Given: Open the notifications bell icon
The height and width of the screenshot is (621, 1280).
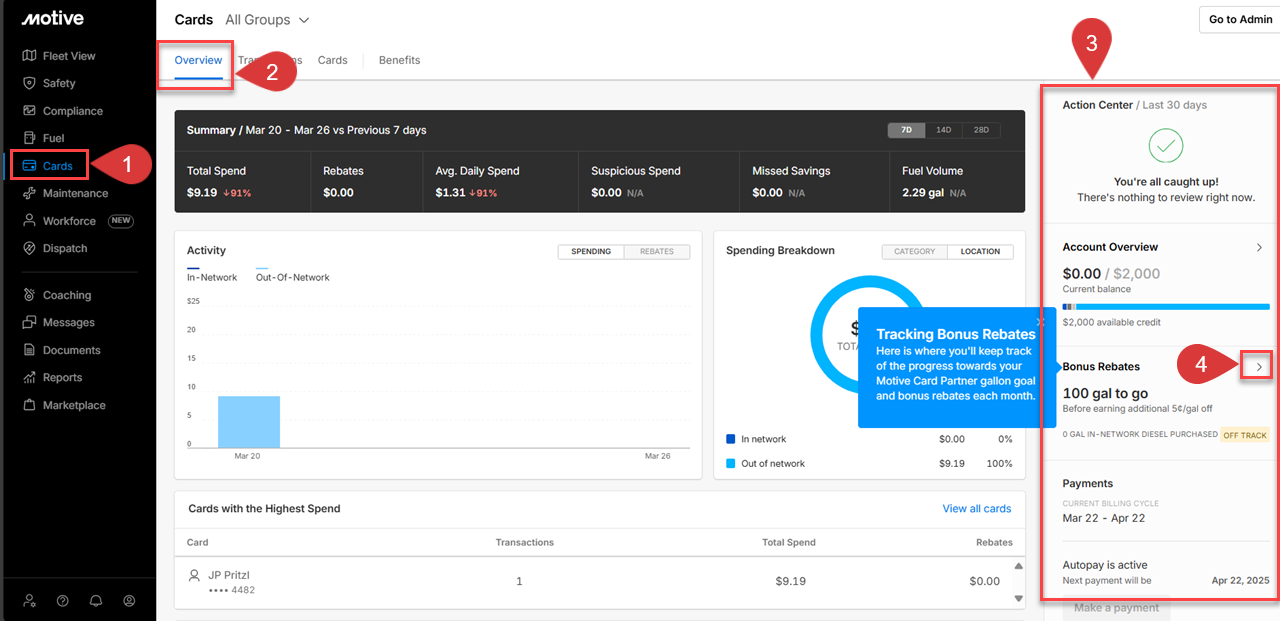Looking at the screenshot, I should point(96,601).
